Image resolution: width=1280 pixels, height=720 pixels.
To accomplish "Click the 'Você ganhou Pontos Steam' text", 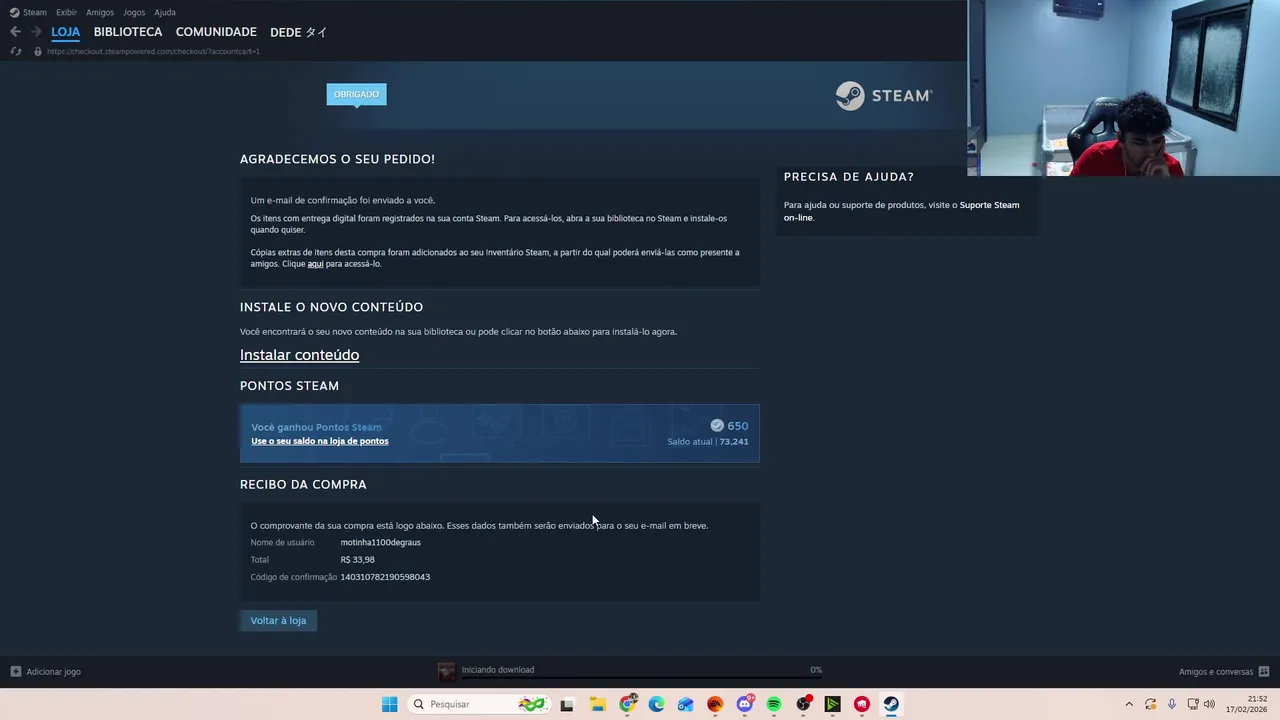I will pos(316,427).
